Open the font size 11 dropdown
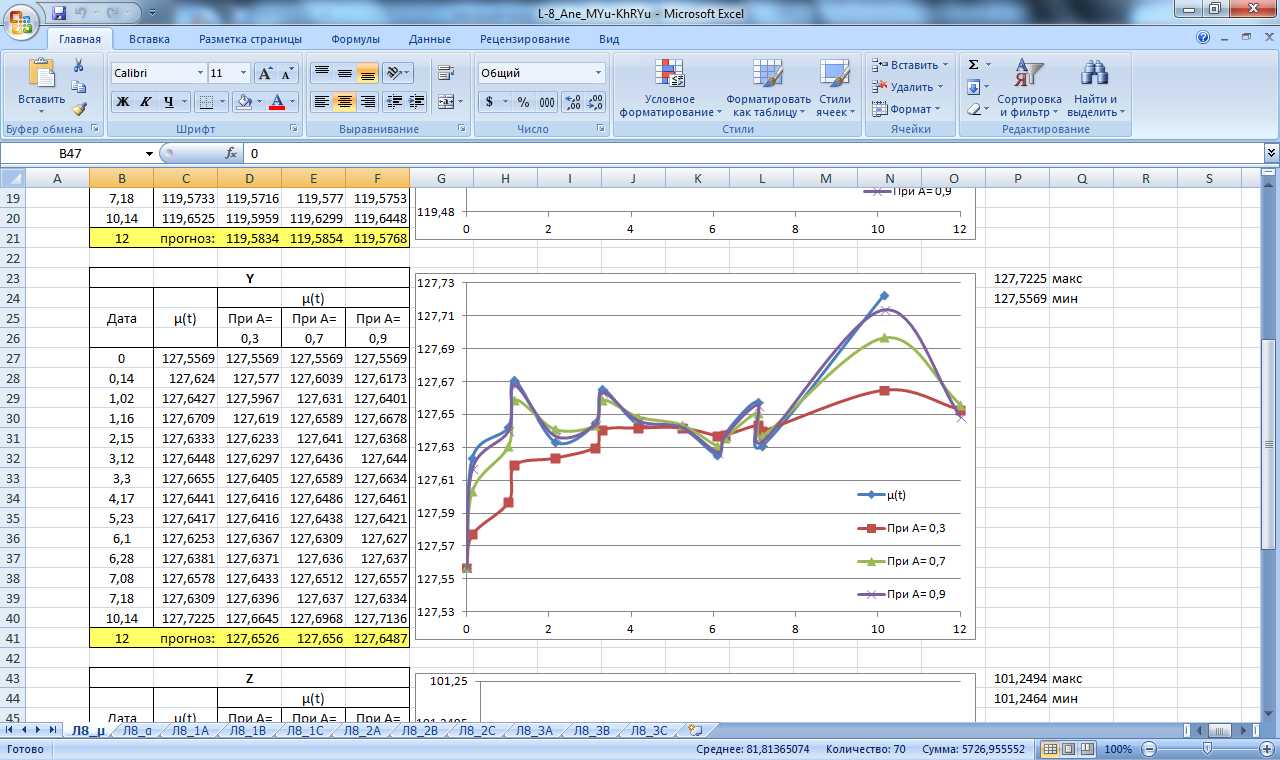This screenshot has width=1280, height=760. click(x=243, y=73)
